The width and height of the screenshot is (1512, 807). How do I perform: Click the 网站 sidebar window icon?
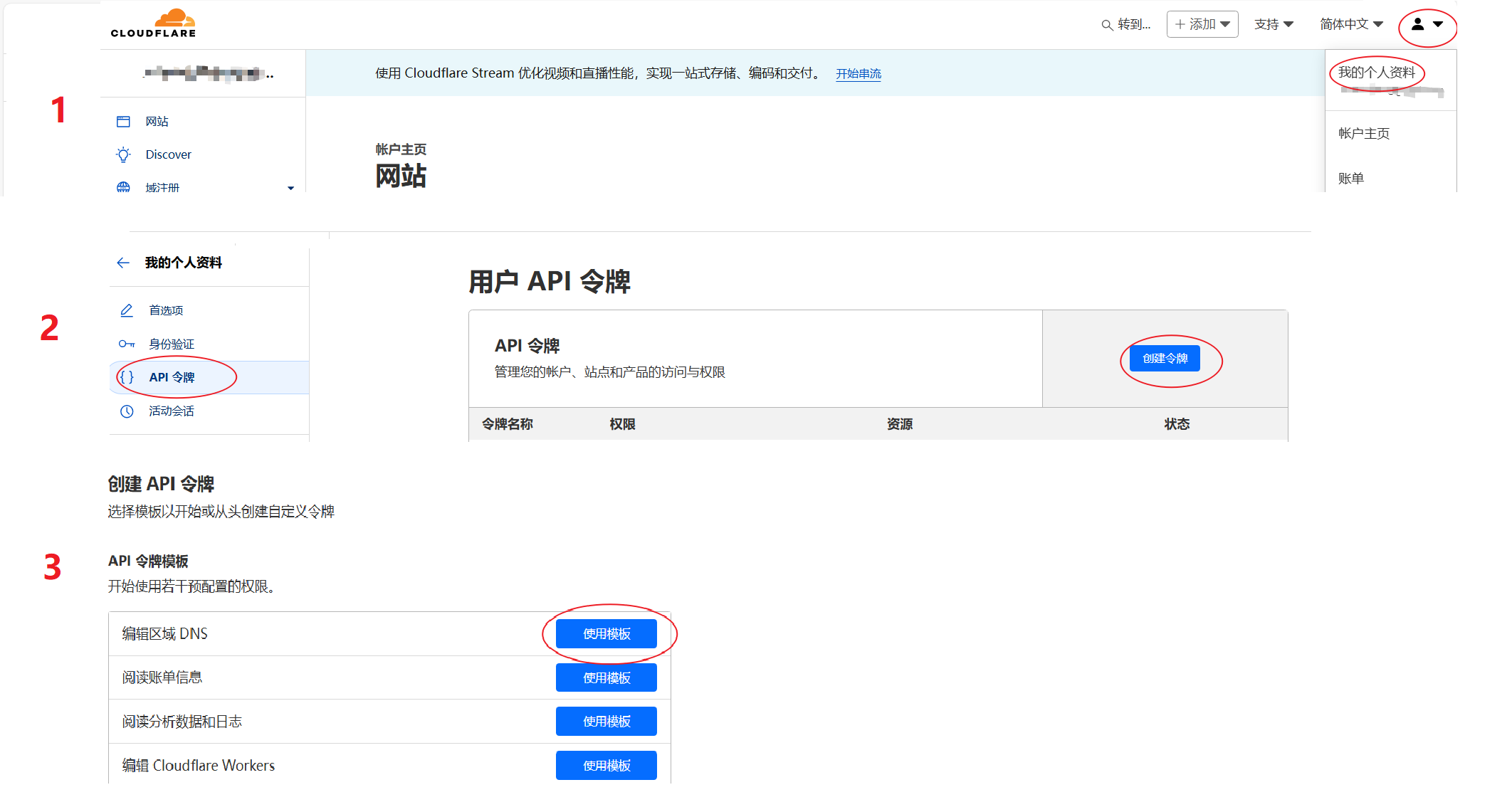tap(123, 122)
